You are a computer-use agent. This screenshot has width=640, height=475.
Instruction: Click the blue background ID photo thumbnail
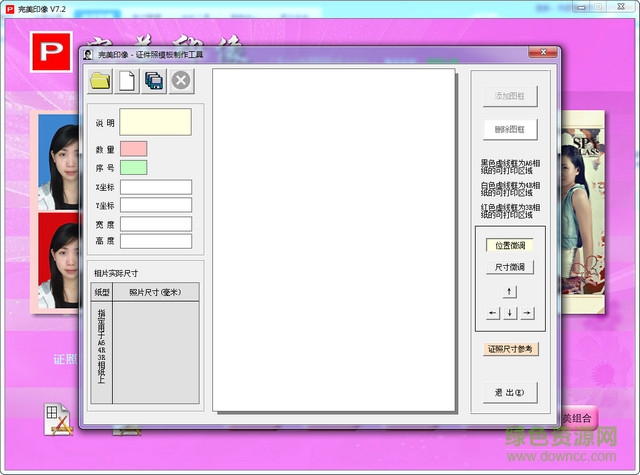pos(58,162)
